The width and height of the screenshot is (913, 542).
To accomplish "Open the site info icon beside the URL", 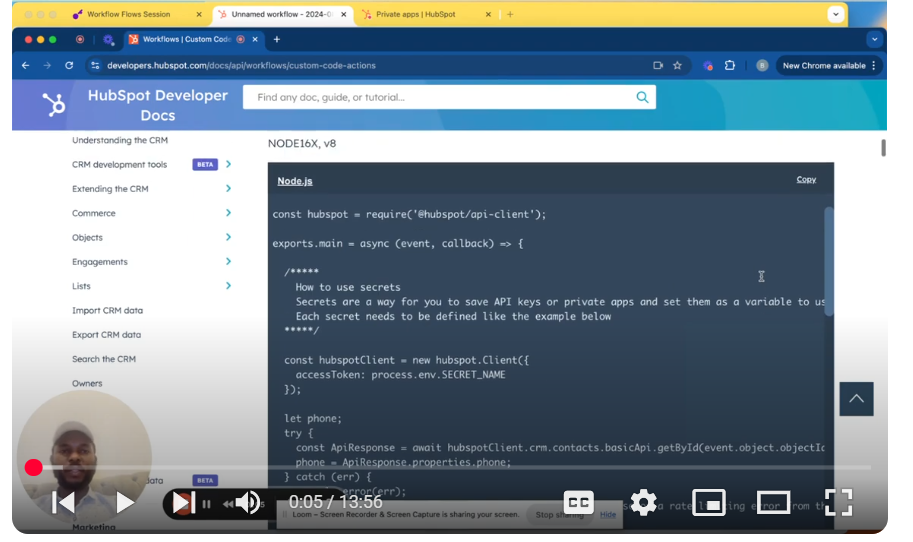I will (95, 66).
